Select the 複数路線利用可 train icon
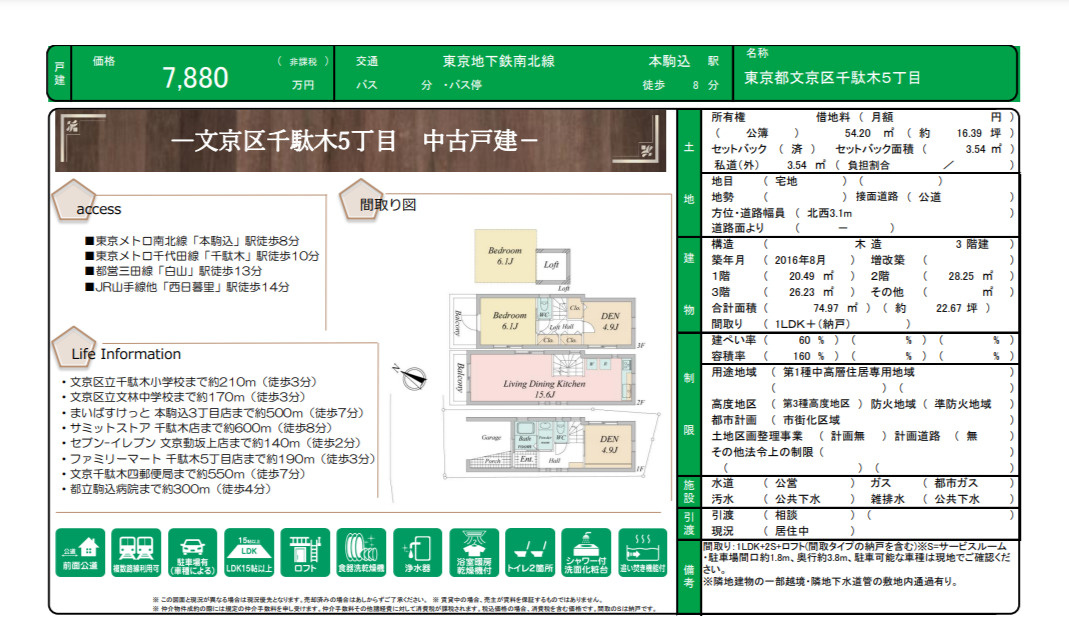1069x618 pixels. 136,553
